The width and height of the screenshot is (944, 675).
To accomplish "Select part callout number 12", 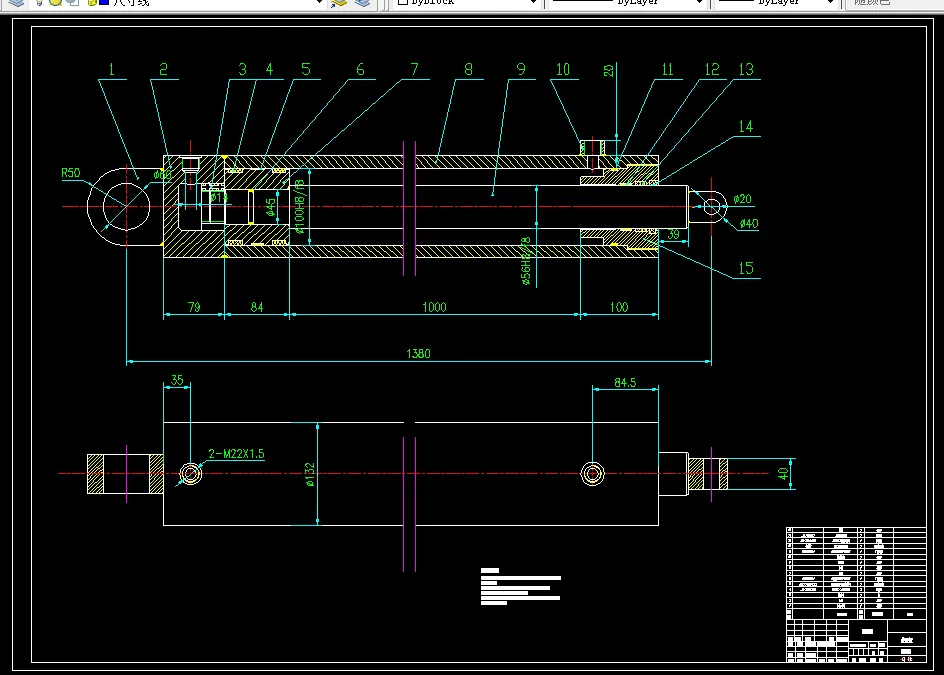I will (712, 70).
